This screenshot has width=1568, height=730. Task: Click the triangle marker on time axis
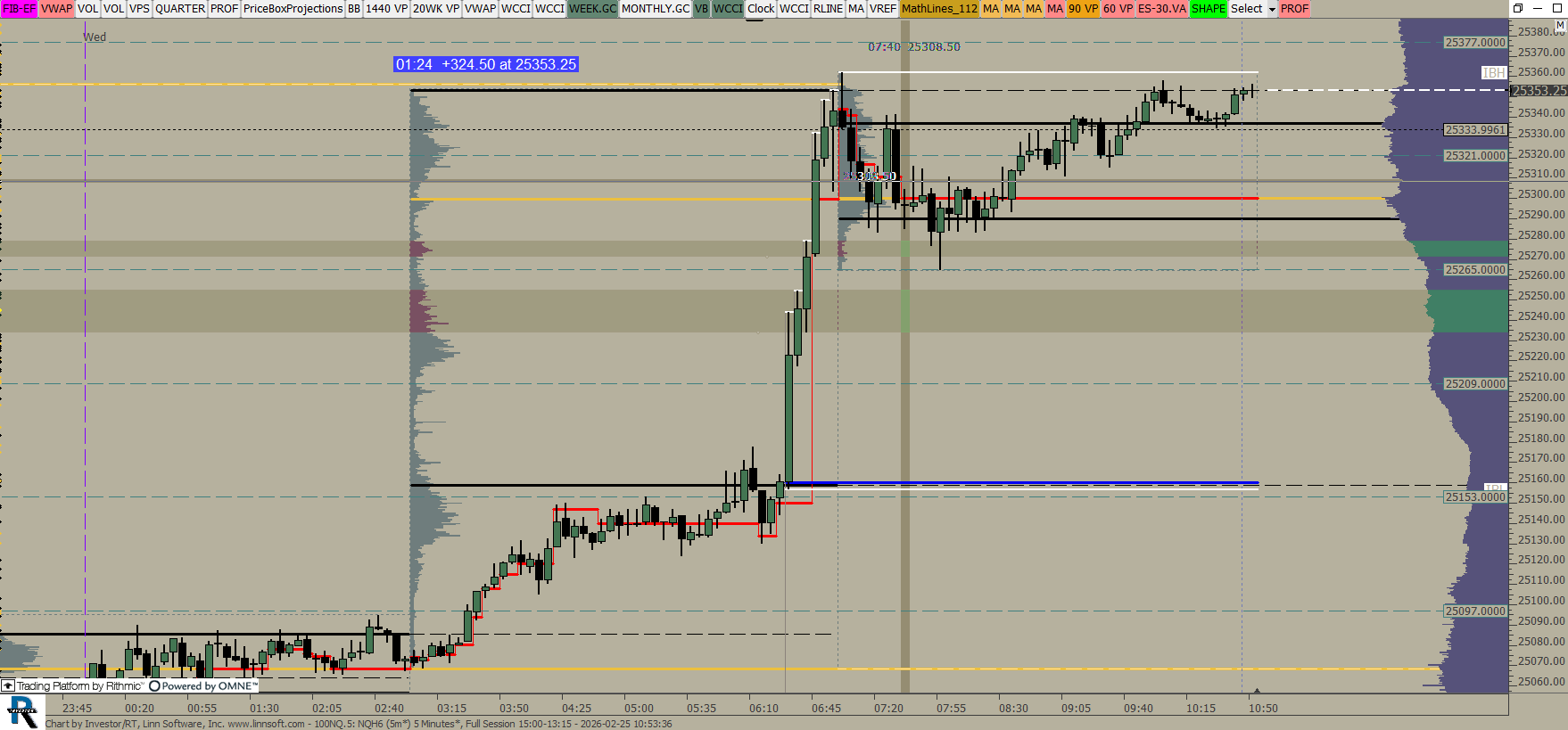click(x=1257, y=692)
